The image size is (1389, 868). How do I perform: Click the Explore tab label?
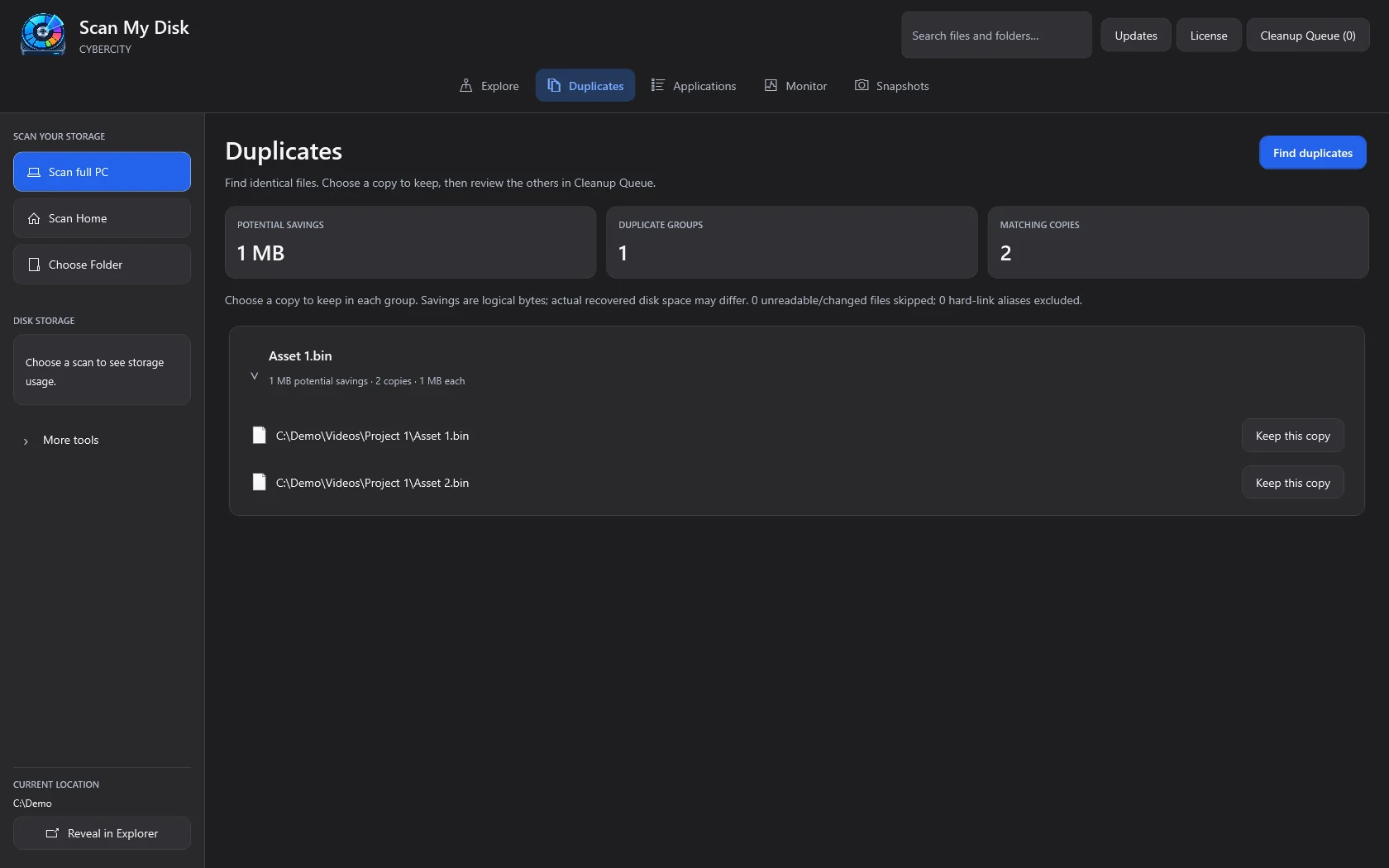[500, 86]
